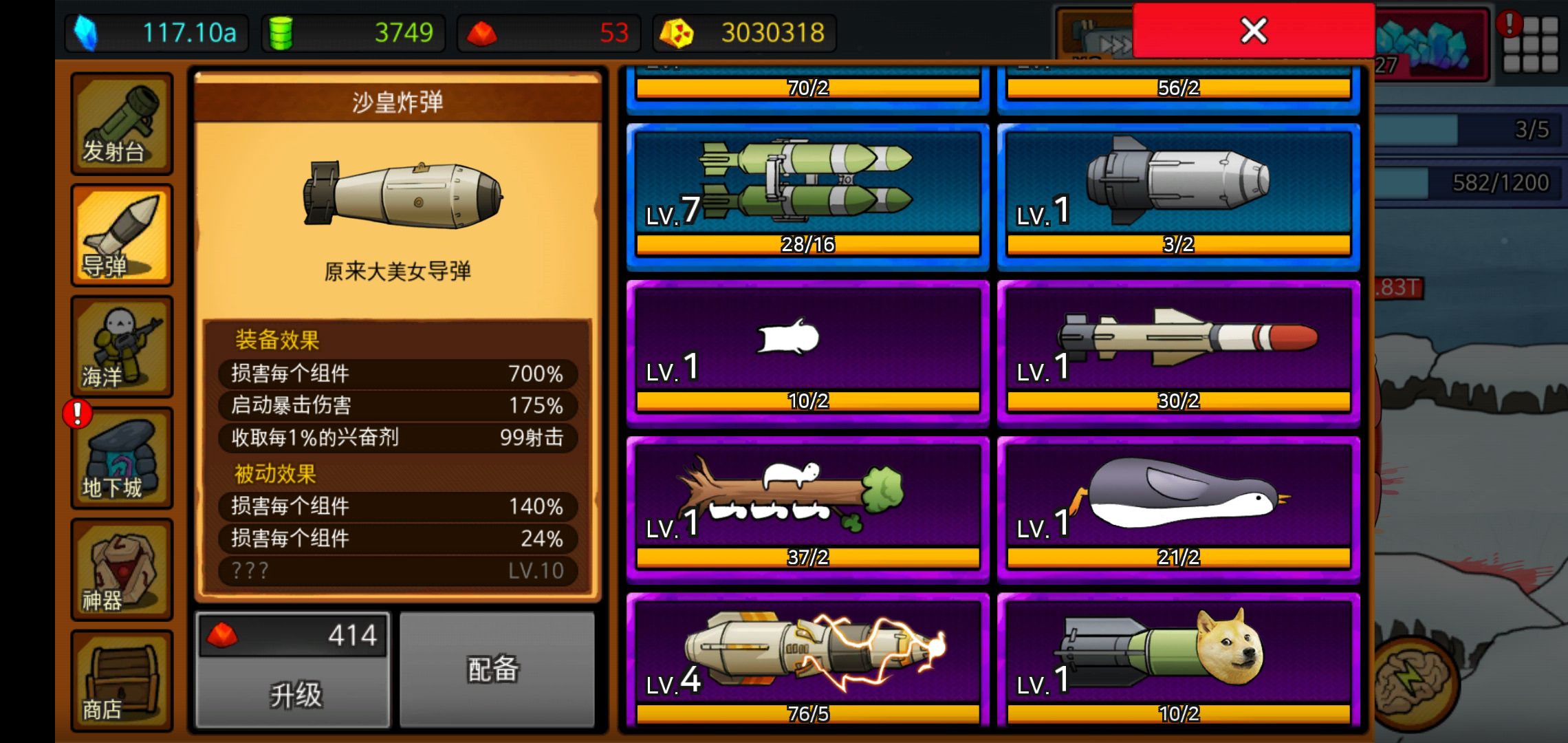Open the 神器 artifact section
This screenshot has width=1568, height=743.
click(122, 570)
